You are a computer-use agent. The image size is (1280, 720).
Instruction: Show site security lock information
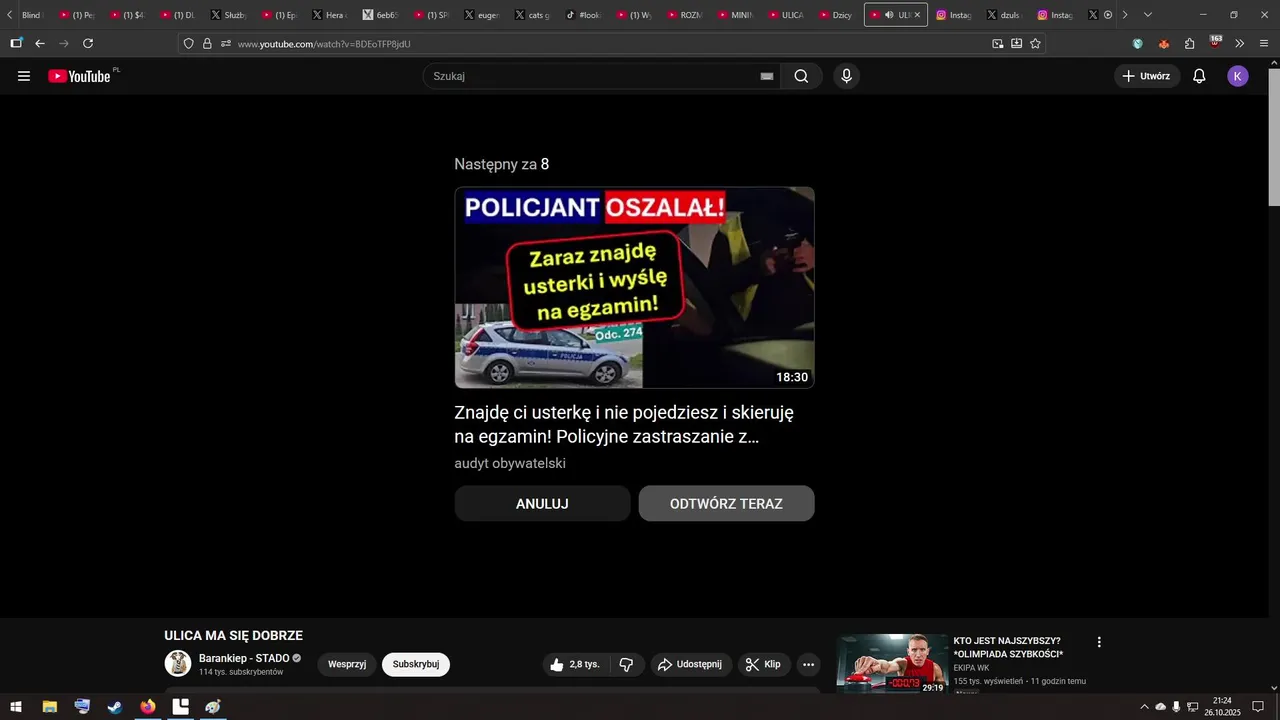click(207, 43)
